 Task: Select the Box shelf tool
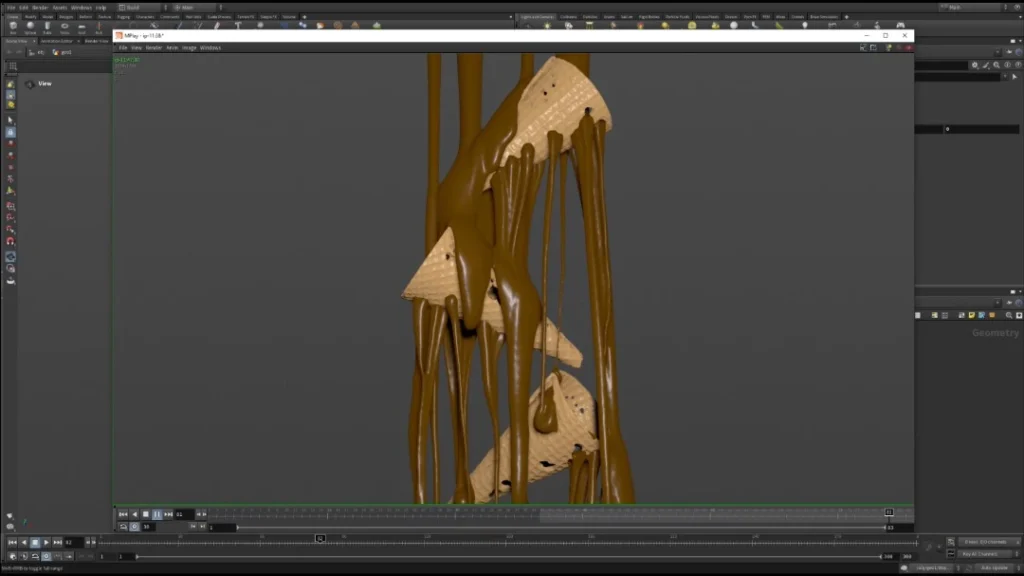click(x=13, y=26)
